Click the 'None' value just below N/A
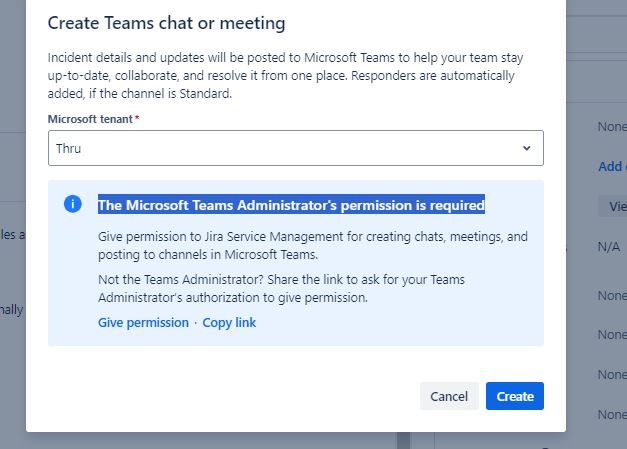Screen dimensions: 627x449 [x=612, y=296]
